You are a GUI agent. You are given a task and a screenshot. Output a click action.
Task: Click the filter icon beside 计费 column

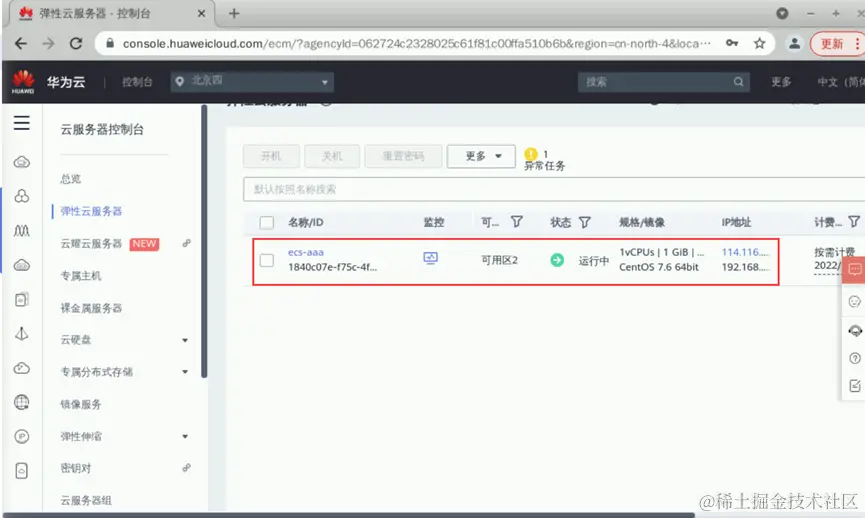(854, 222)
